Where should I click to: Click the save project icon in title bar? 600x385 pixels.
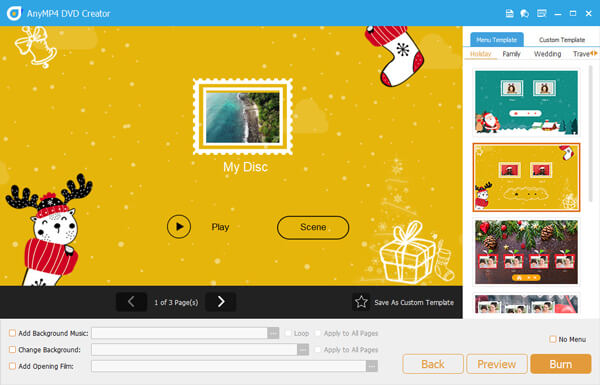509,13
